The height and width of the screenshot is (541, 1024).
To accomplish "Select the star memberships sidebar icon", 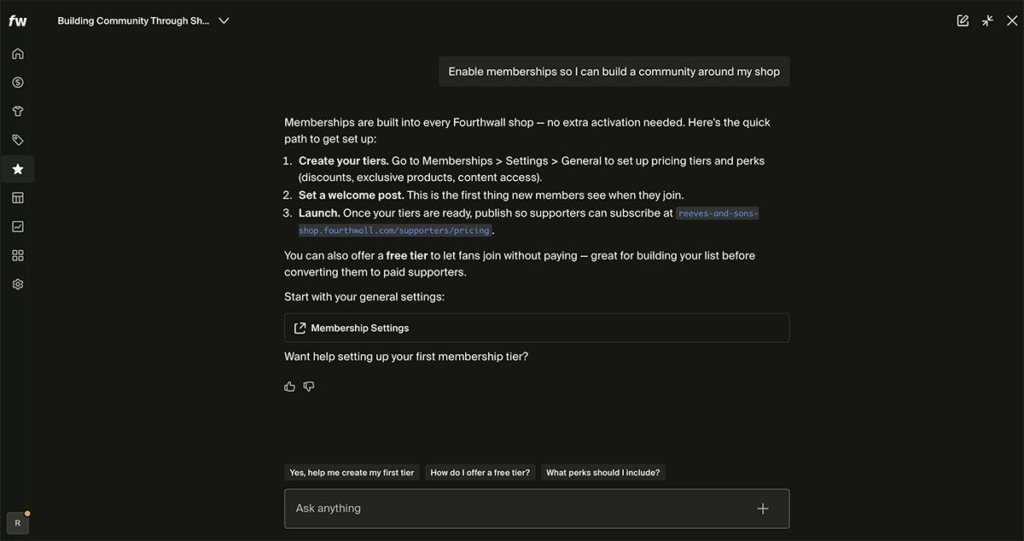I will click(x=18, y=169).
